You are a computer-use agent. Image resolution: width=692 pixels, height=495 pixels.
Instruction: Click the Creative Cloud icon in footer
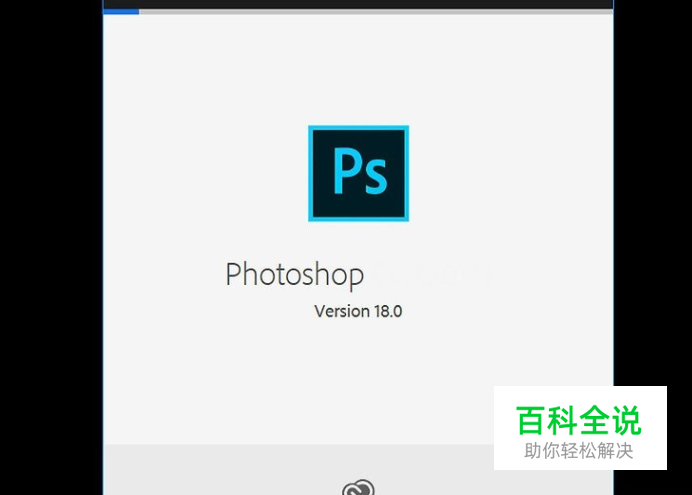358,488
